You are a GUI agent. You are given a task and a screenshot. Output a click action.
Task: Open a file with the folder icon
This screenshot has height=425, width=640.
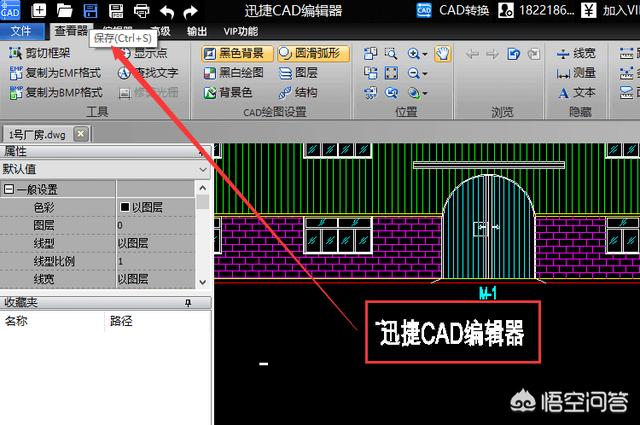pos(64,10)
